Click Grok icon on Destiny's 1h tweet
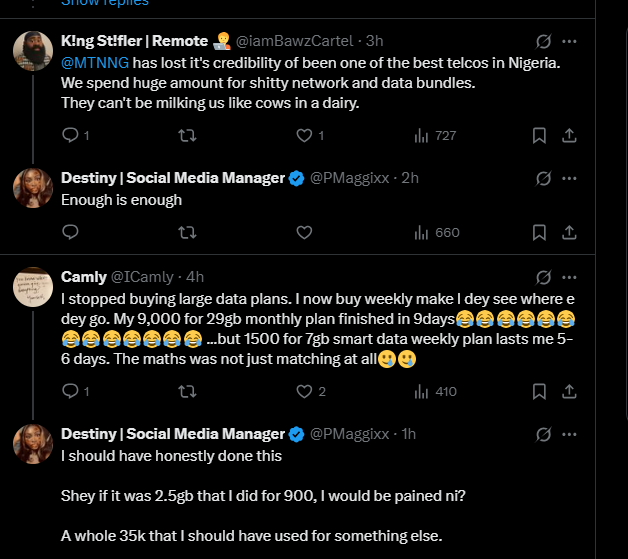 tap(544, 434)
